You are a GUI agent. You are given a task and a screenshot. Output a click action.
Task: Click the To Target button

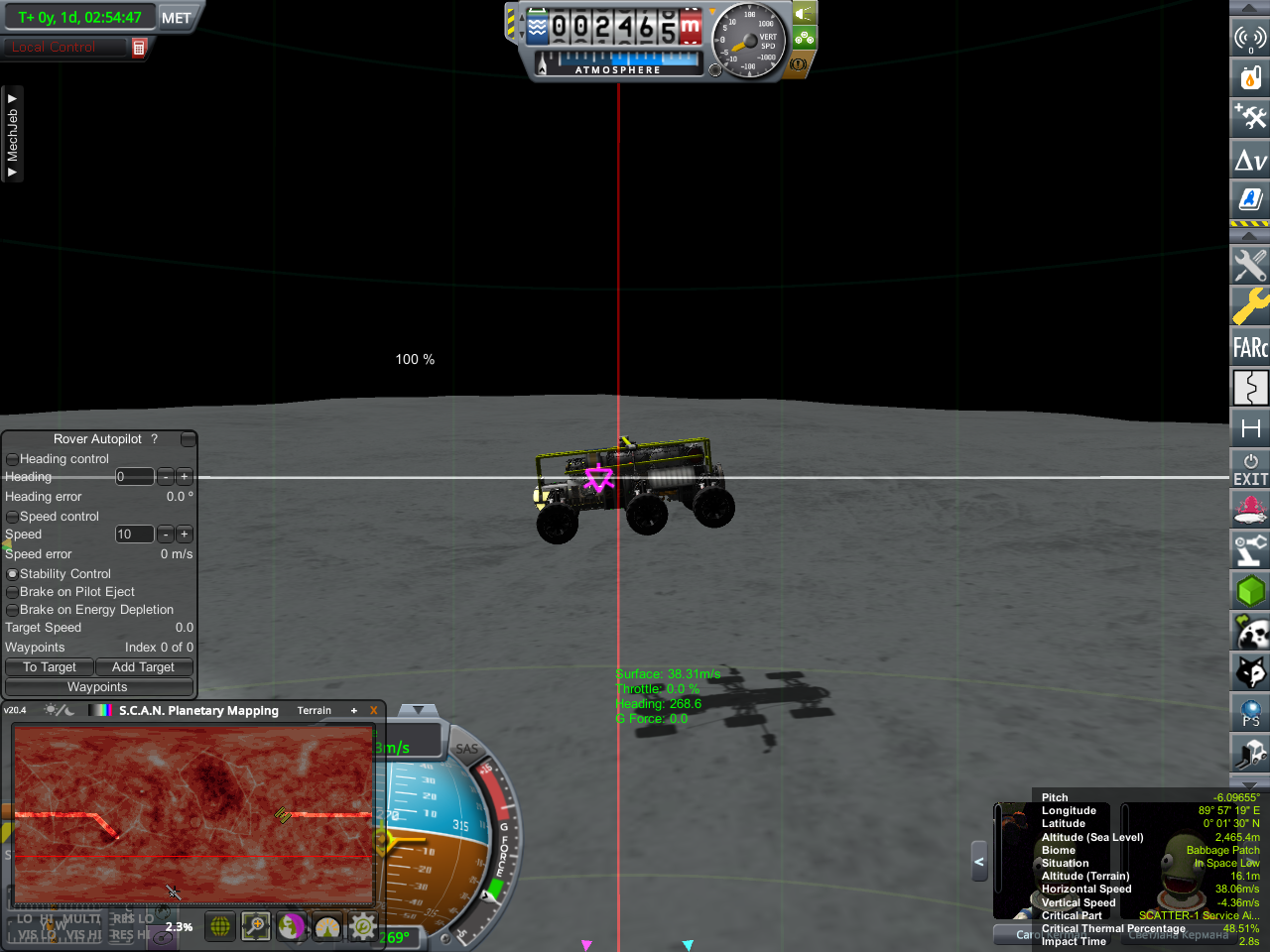point(50,667)
